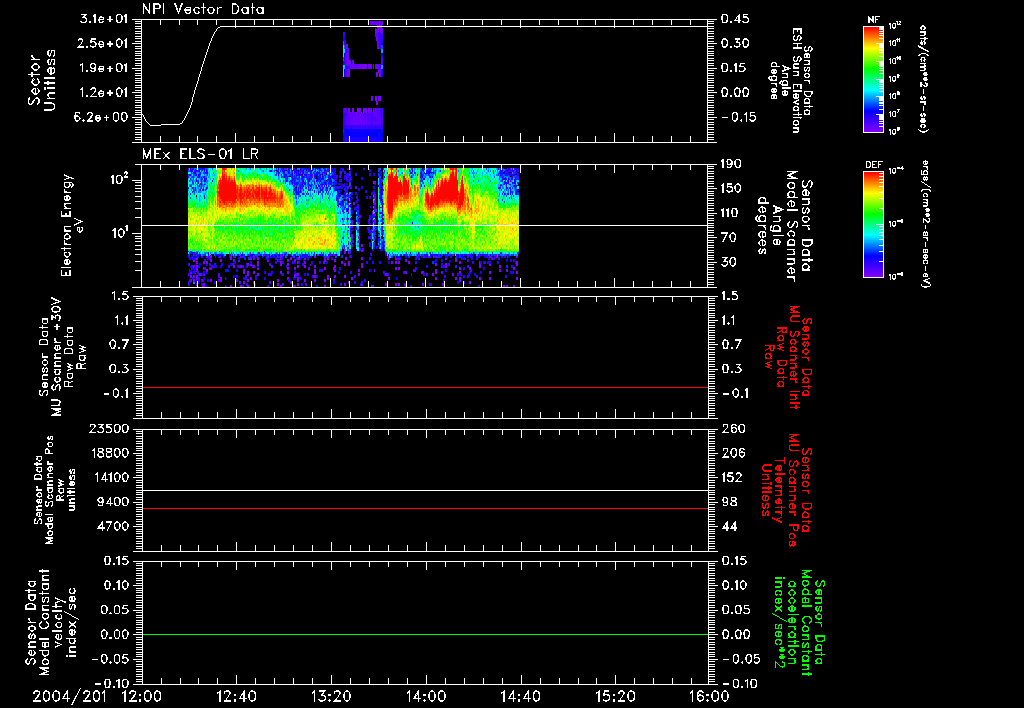
Task: Click the 9400 Scanner Pos tick value
Action: (113, 502)
